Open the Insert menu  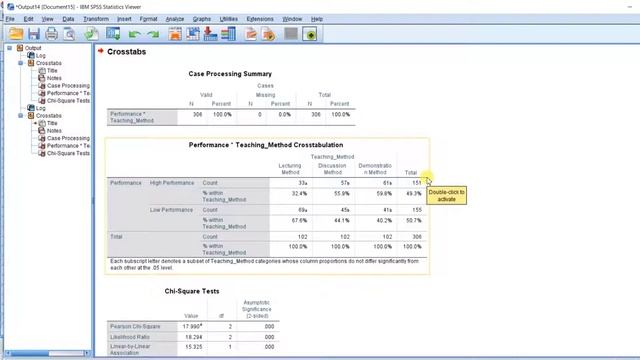pos(124,19)
